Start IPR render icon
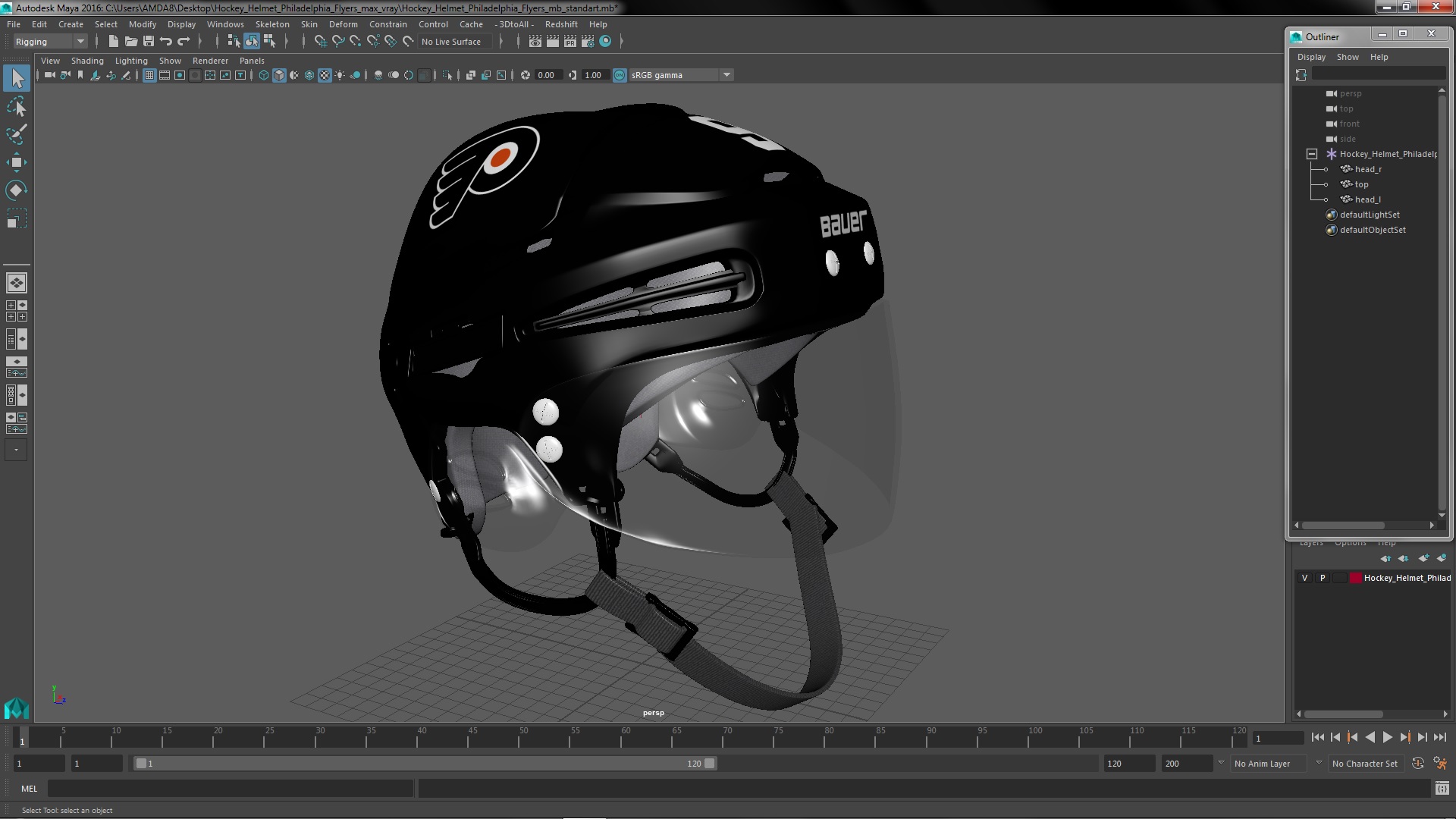1456x819 pixels. tap(570, 42)
